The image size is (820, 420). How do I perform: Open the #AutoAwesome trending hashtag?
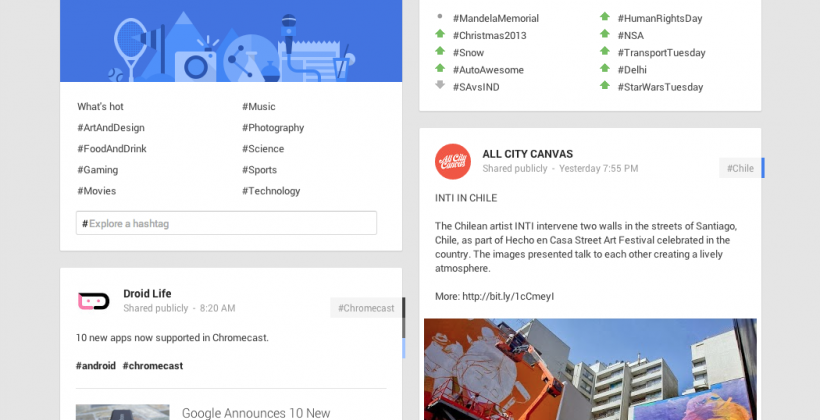click(x=488, y=70)
